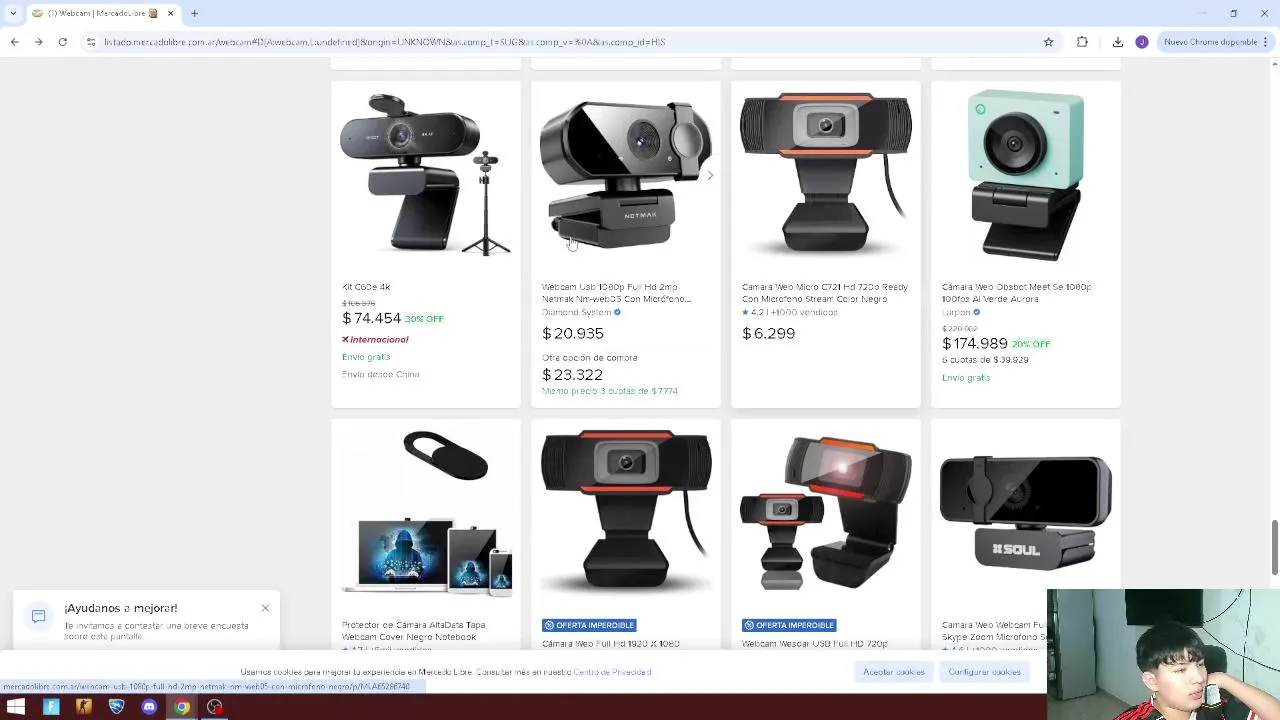
Task: Click the Diamond System seller name
Action: tap(576, 312)
